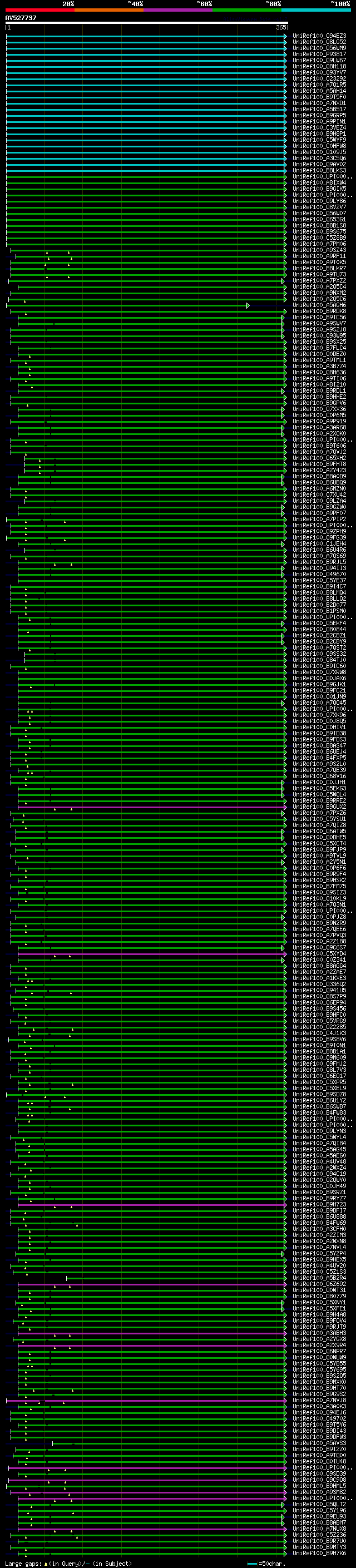Screen dimensions: 356x1568
Task: Open hit UniRef100_B8LKS3
Action: coord(319,170)
